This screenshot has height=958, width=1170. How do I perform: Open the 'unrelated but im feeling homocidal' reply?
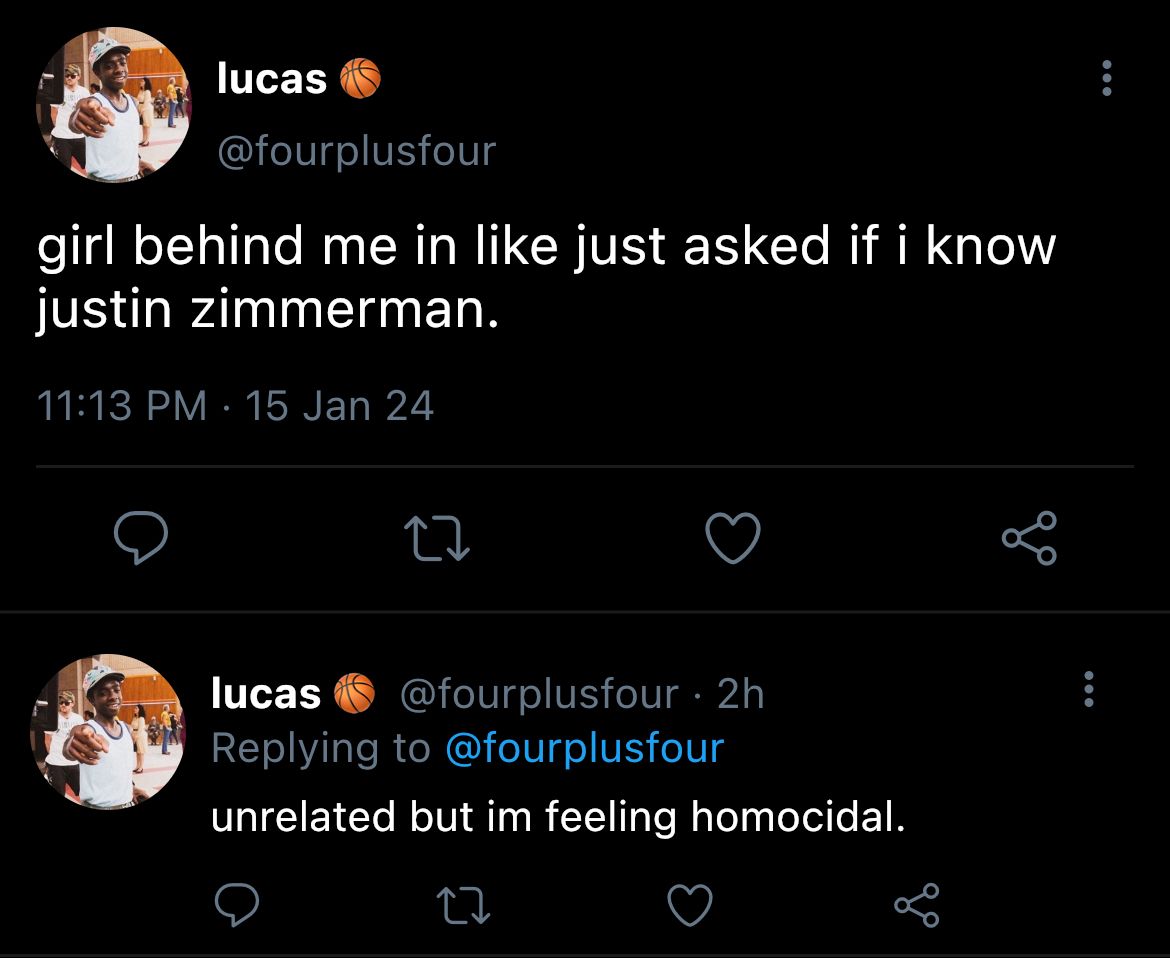[x=558, y=816]
